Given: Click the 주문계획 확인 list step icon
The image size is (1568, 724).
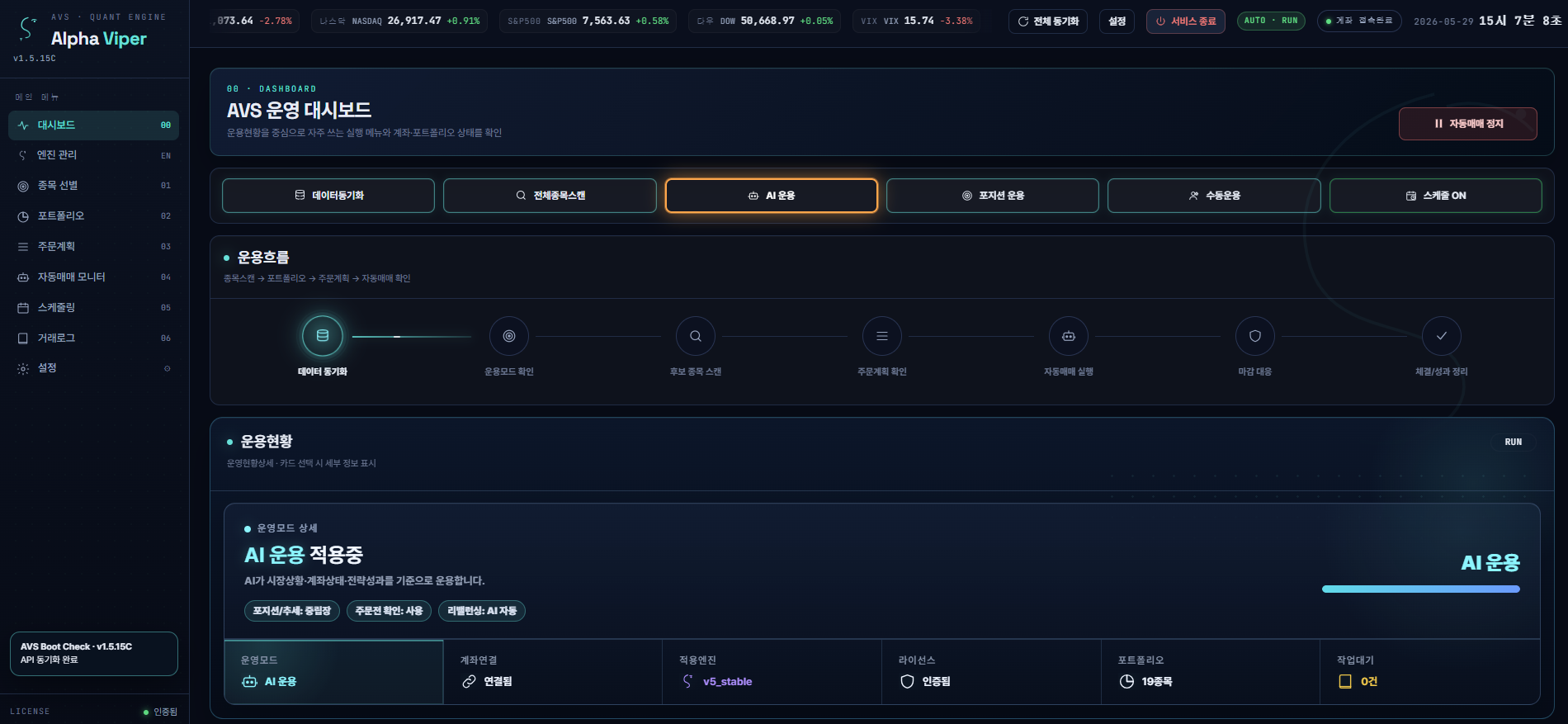Looking at the screenshot, I should pyautogui.click(x=882, y=336).
